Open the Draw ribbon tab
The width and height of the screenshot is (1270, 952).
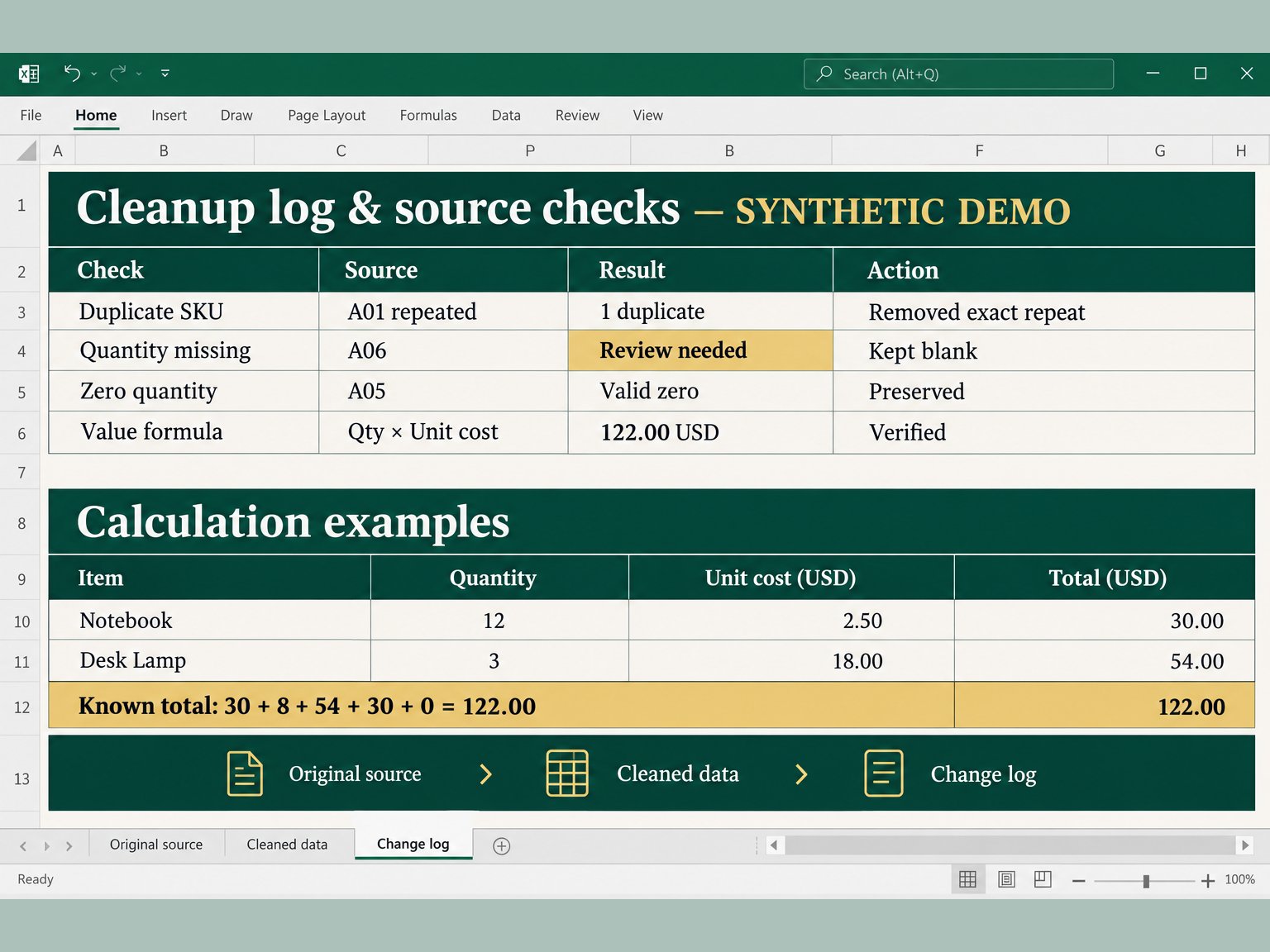236,115
